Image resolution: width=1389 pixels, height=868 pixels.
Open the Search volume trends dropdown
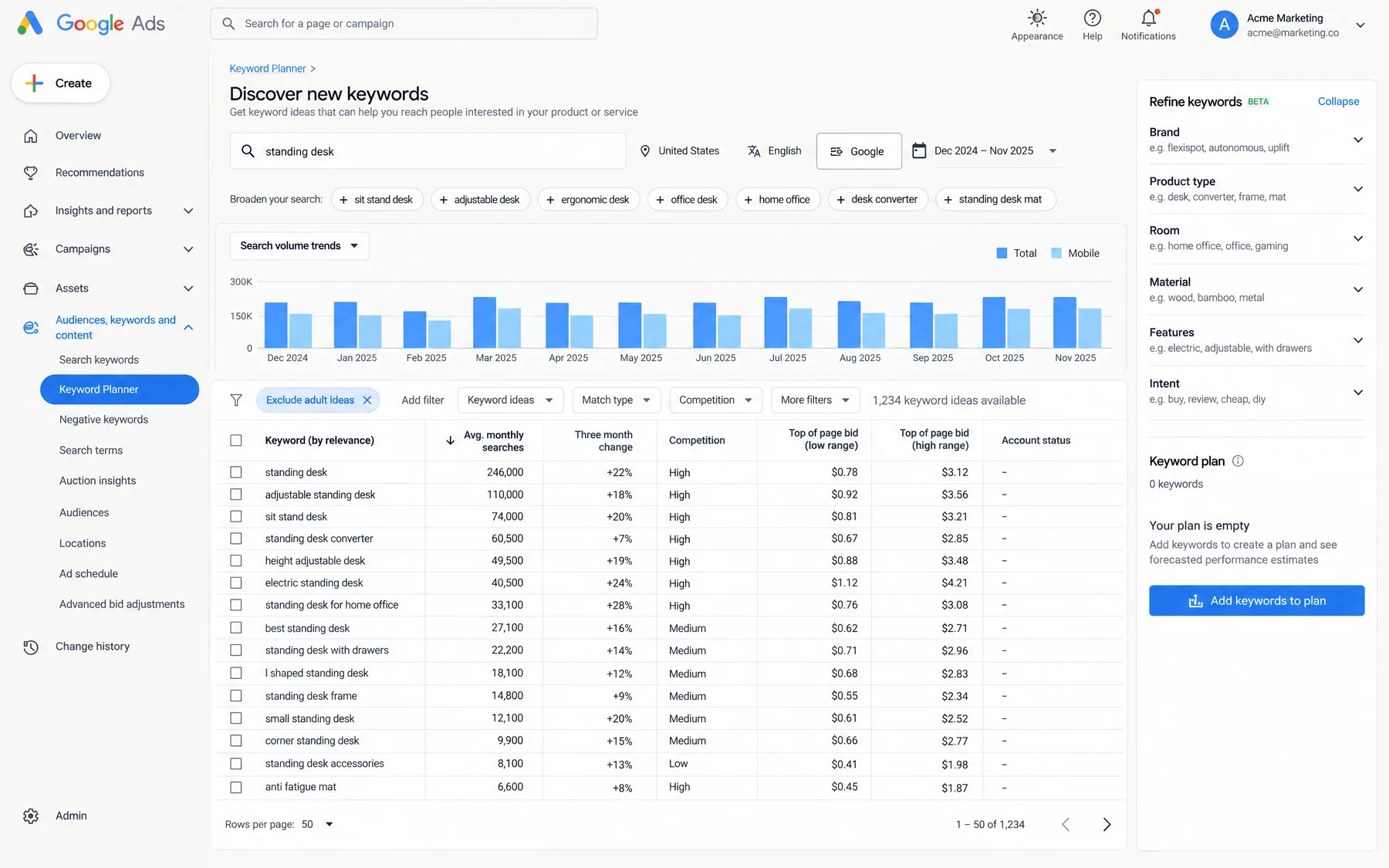point(299,246)
